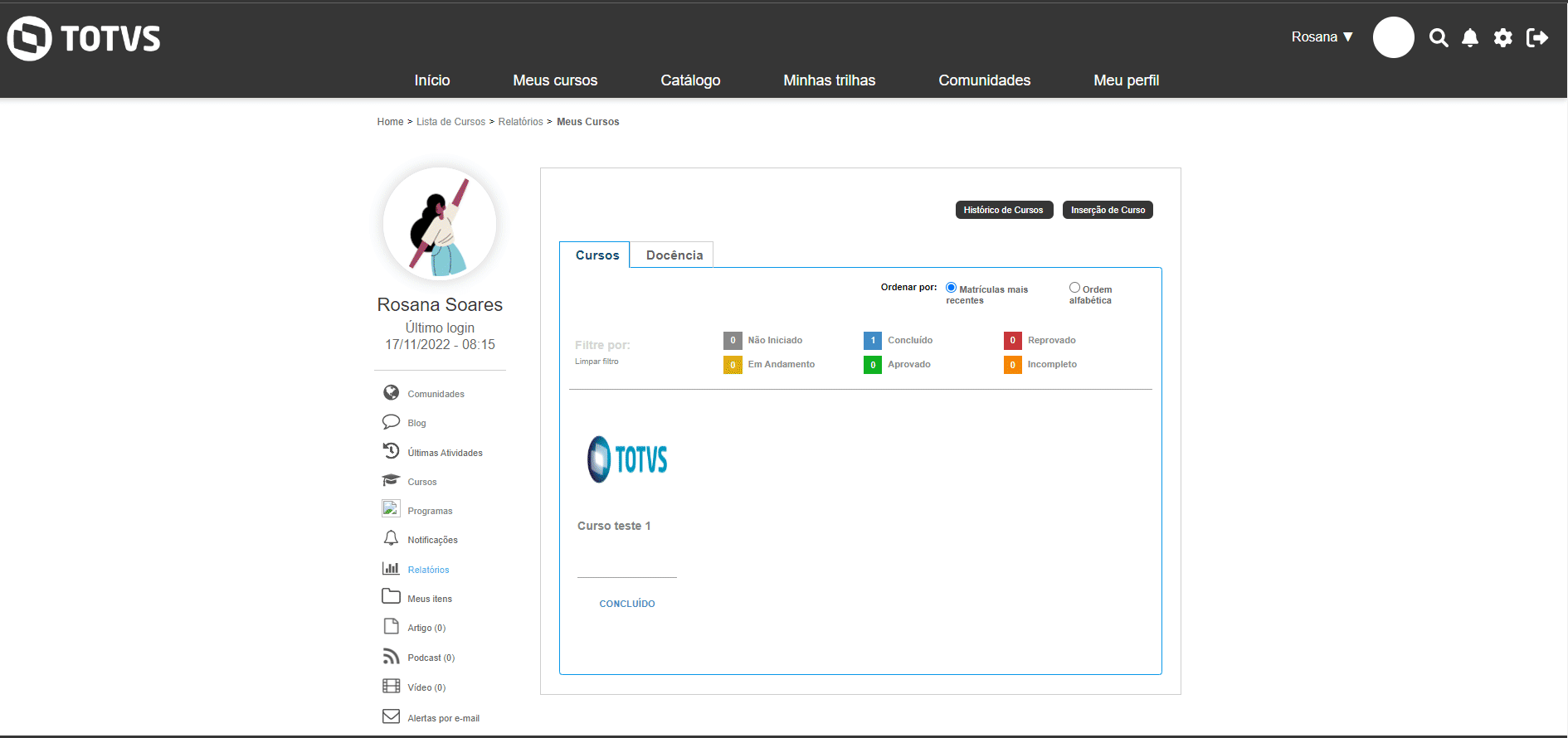The height and width of the screenshot is (738, 1568).
Task: Click Home breadcrumb link
Action: tap(390, 122)
